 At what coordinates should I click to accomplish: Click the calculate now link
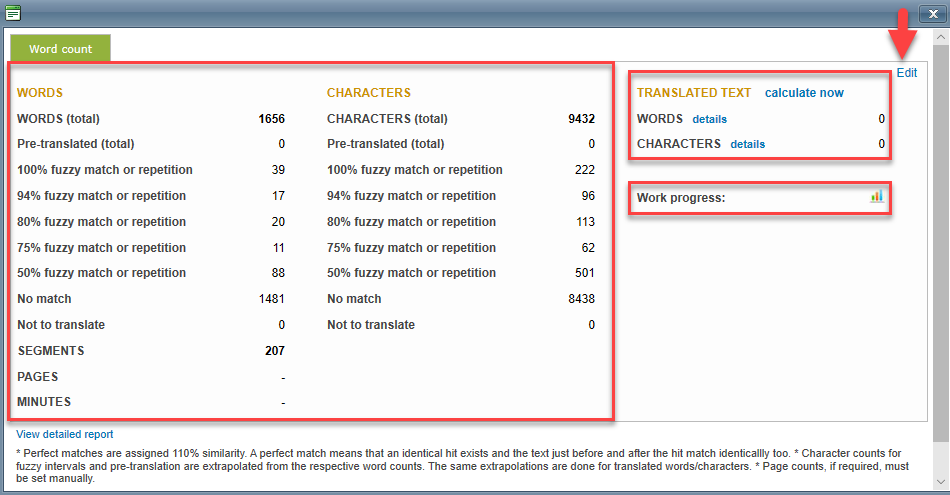[804, 93]
